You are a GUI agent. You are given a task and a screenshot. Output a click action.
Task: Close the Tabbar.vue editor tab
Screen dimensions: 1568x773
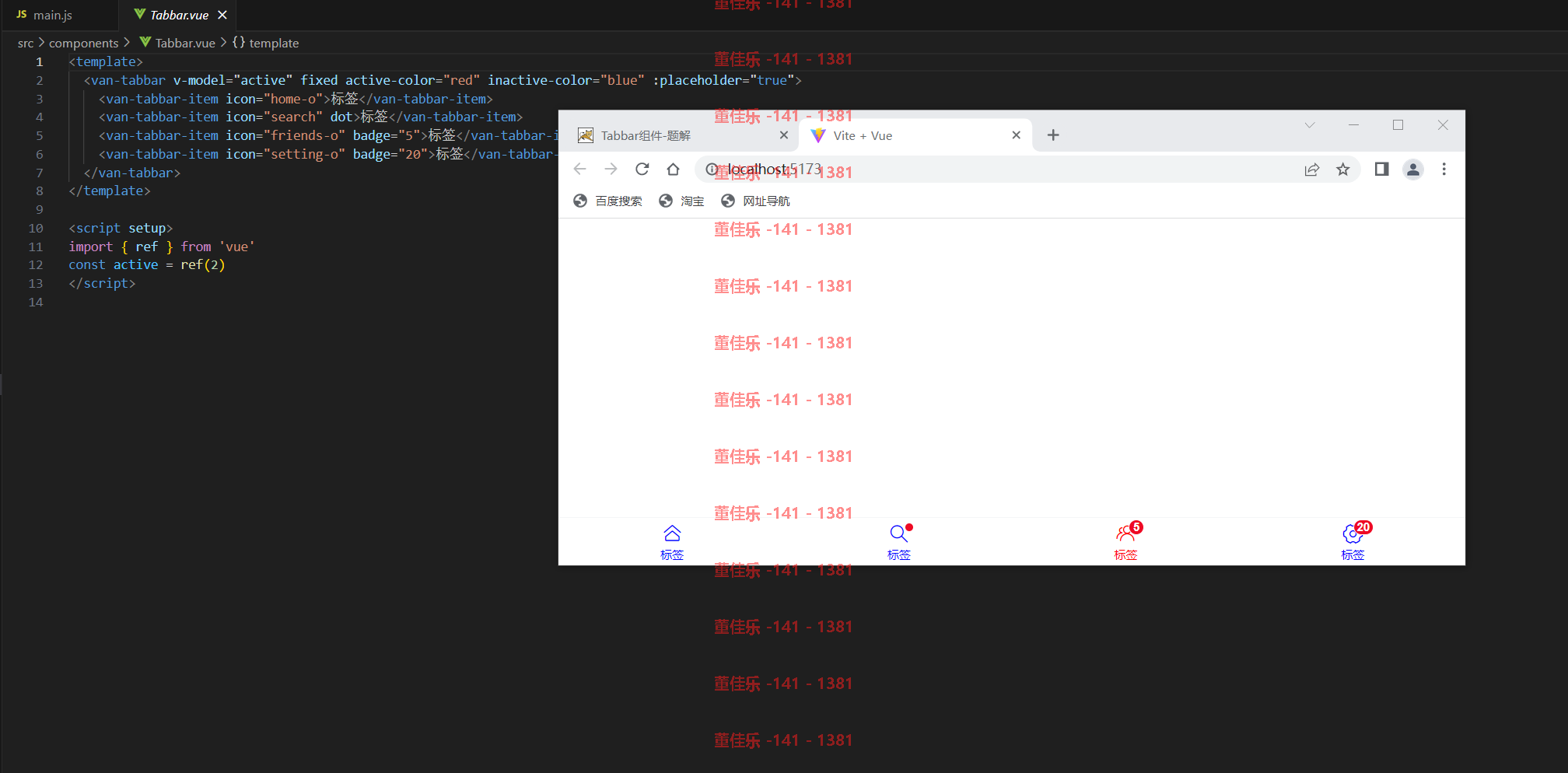(x=222, y=15)
